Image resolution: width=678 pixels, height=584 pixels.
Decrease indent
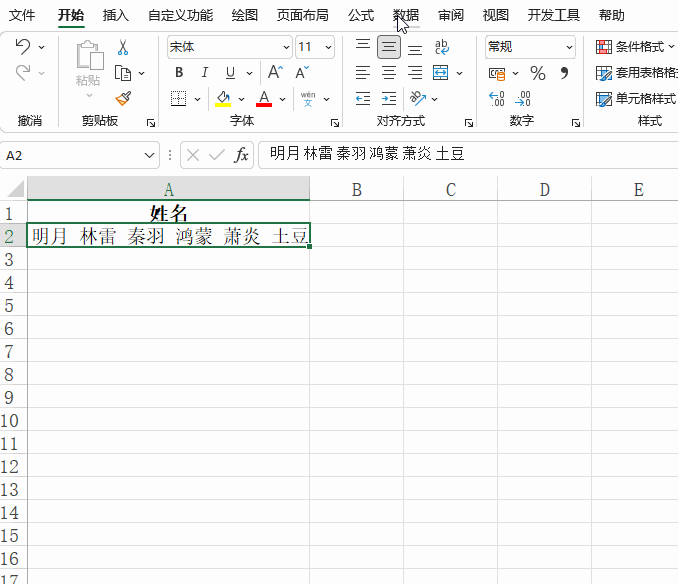[x=363, y=99]
